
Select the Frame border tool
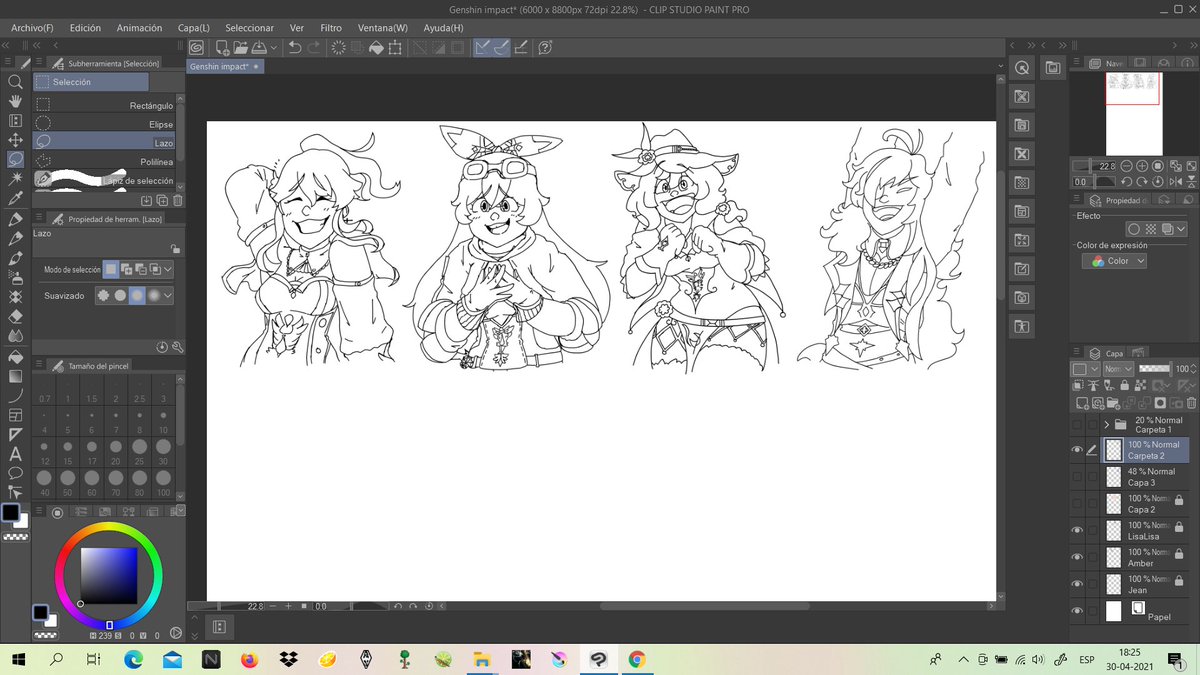[x=15, y=415]
